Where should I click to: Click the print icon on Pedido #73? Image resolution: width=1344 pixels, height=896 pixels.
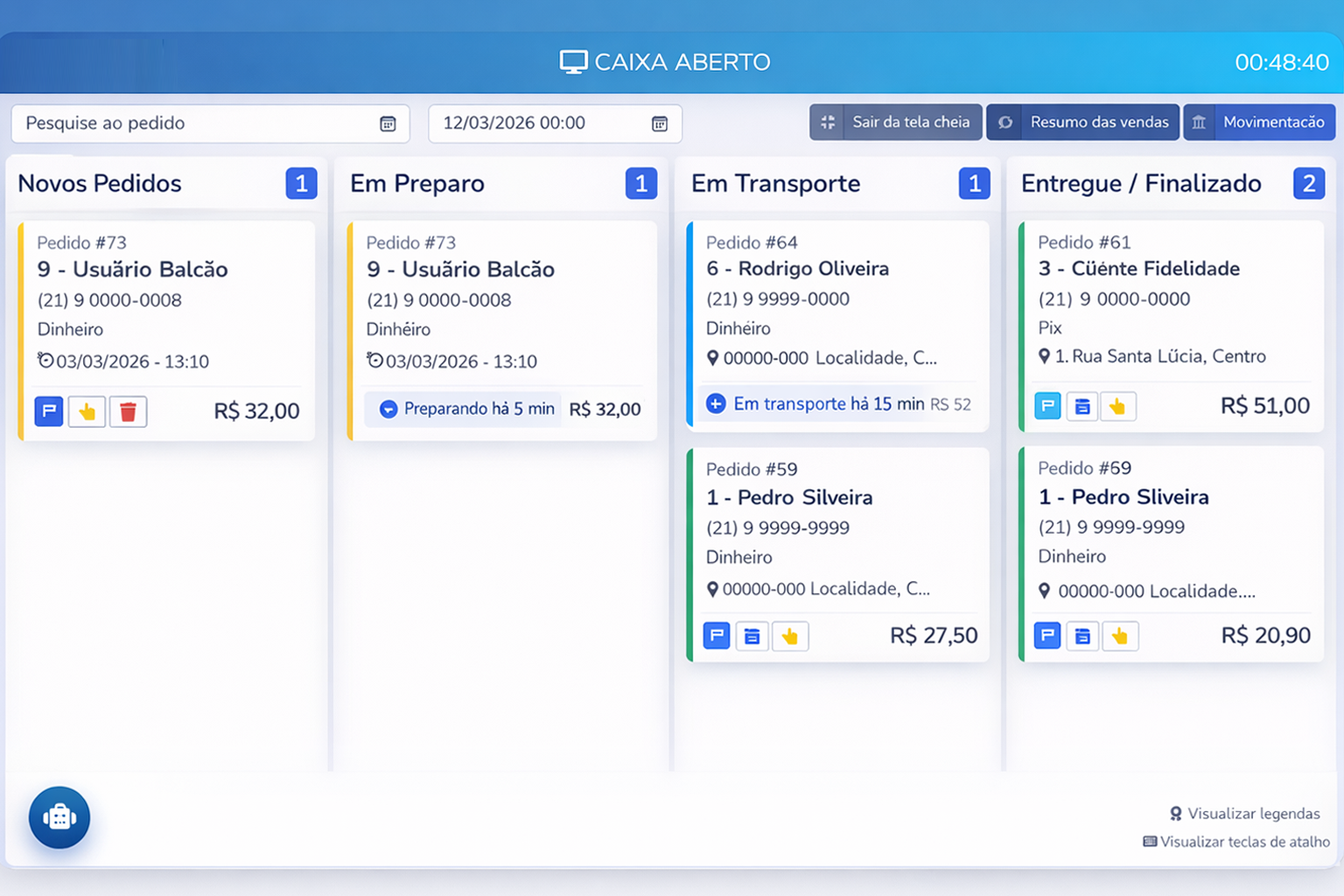pyautogui.click(x=49, y=411)
